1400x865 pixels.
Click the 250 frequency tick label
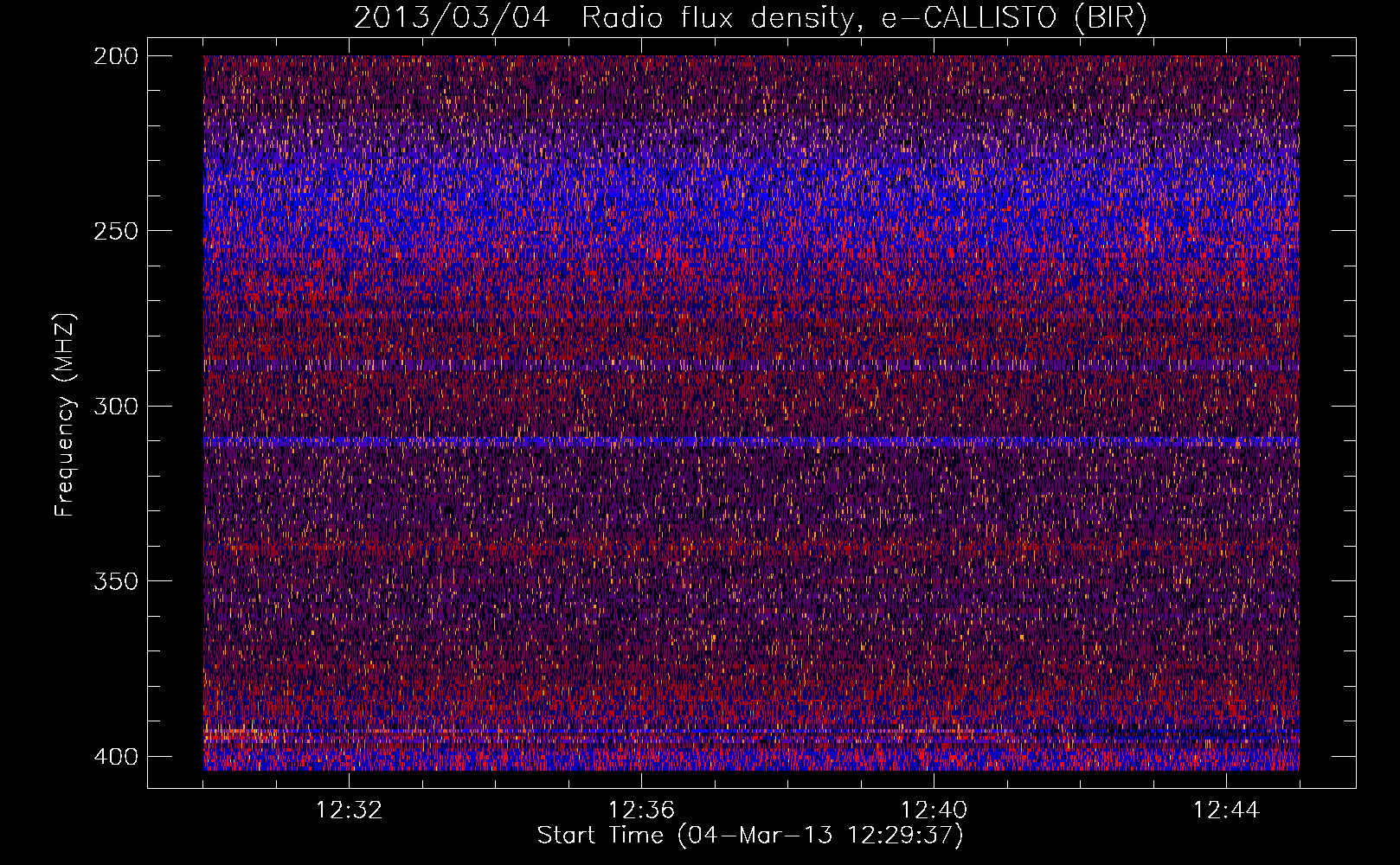[115, 231]
